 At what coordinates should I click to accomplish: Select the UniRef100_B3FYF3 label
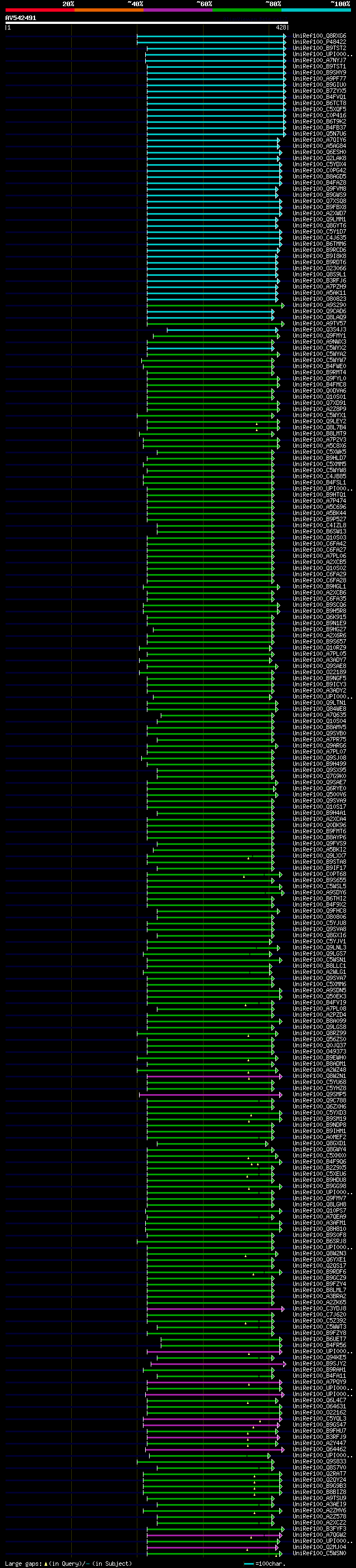click(x=319, y=1529)
